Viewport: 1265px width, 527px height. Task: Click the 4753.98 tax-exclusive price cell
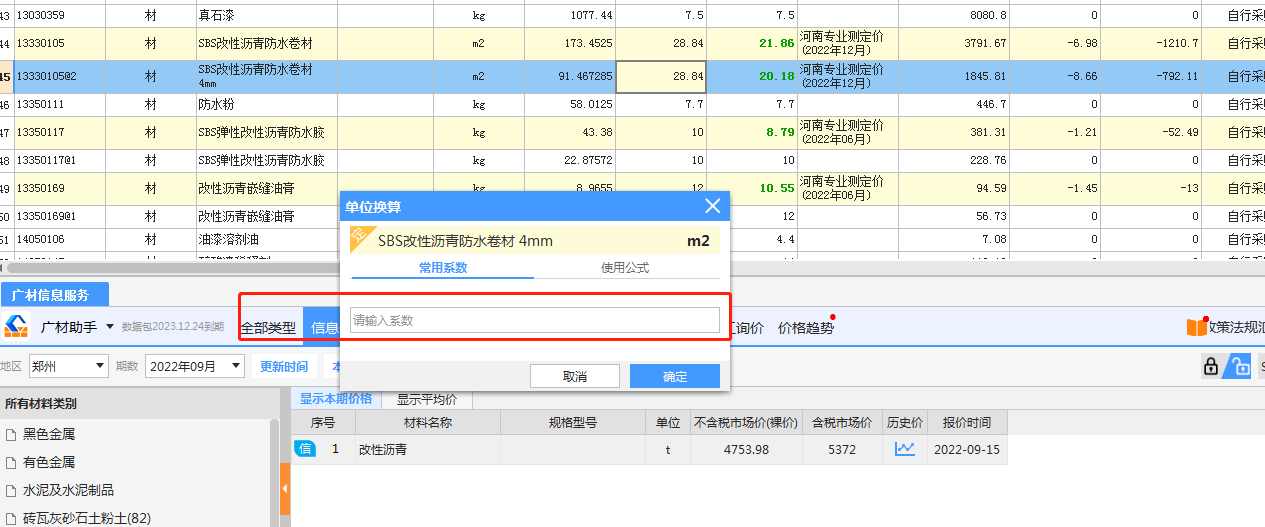click(745, 449)
